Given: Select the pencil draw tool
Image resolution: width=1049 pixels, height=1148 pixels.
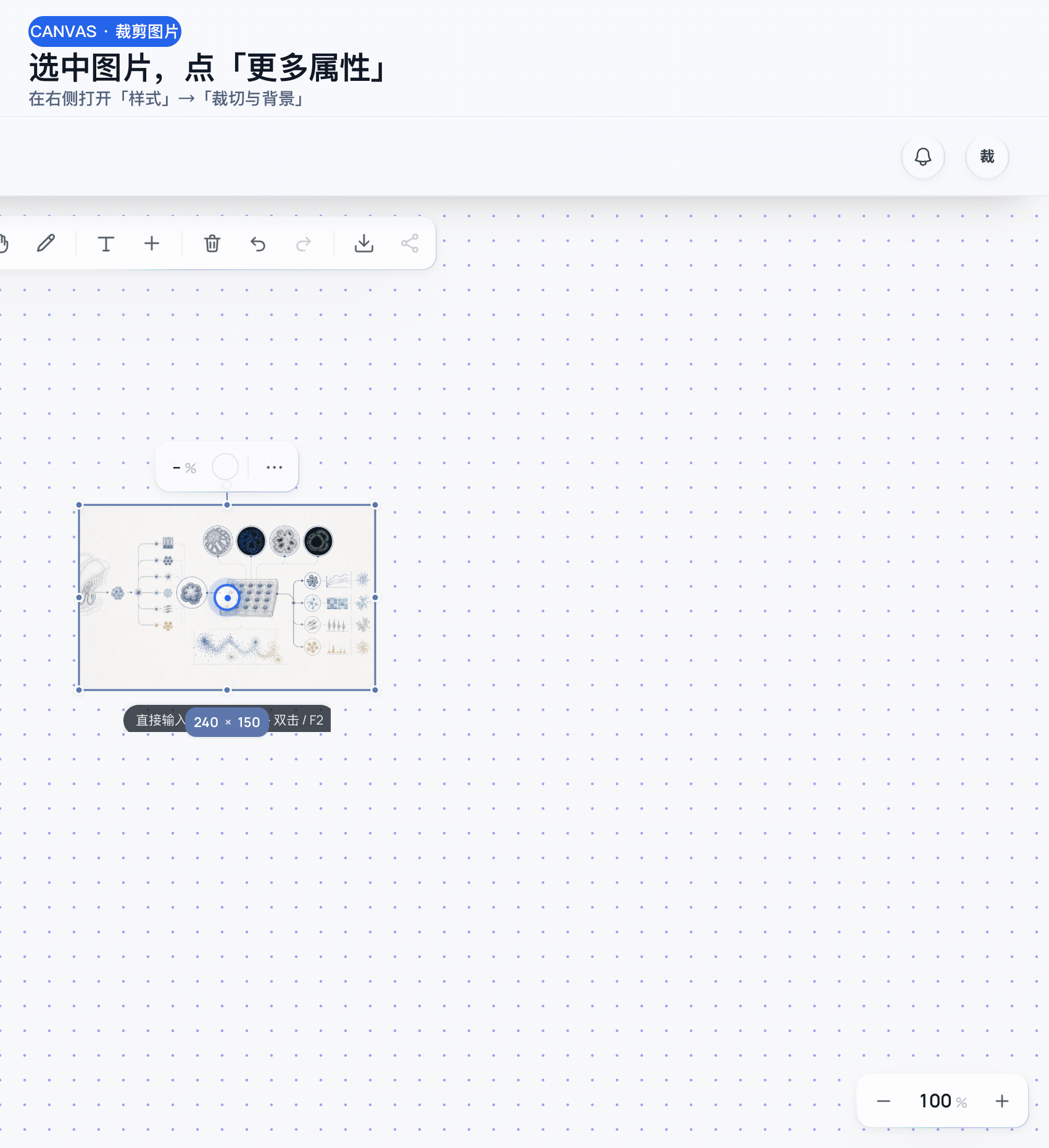Looking at the screenshot, I should click(x=46, y=243).
